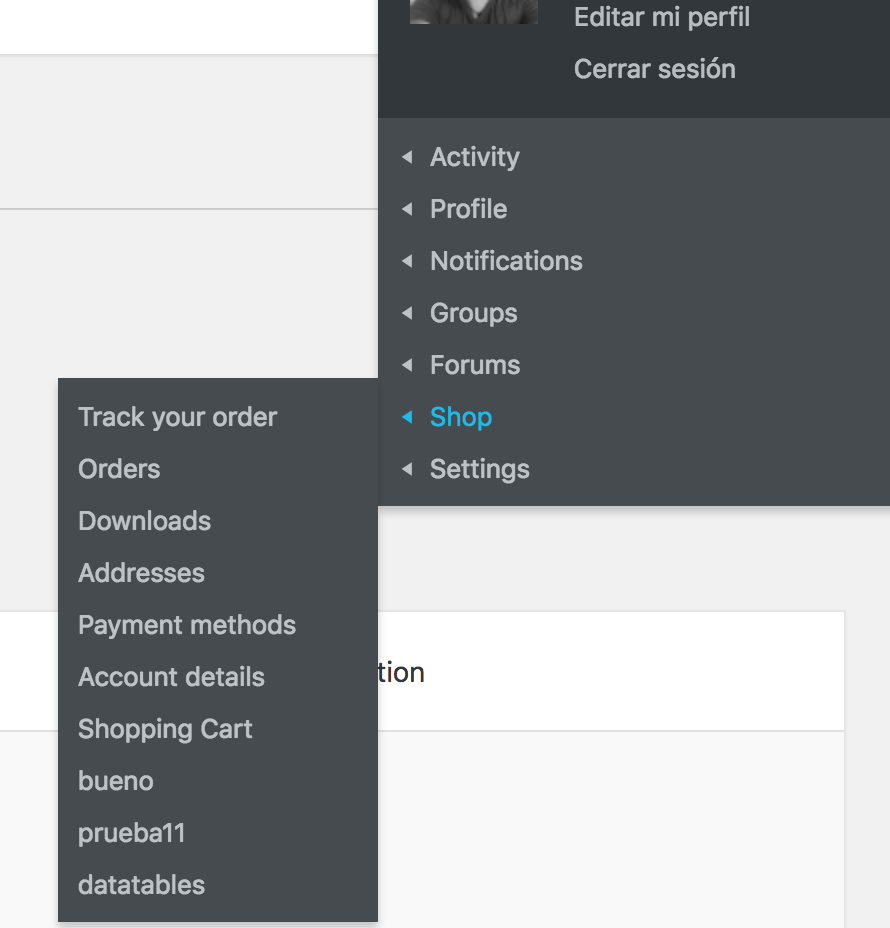
Task: Open the Settings menu item
Action: tap(479, 469)
